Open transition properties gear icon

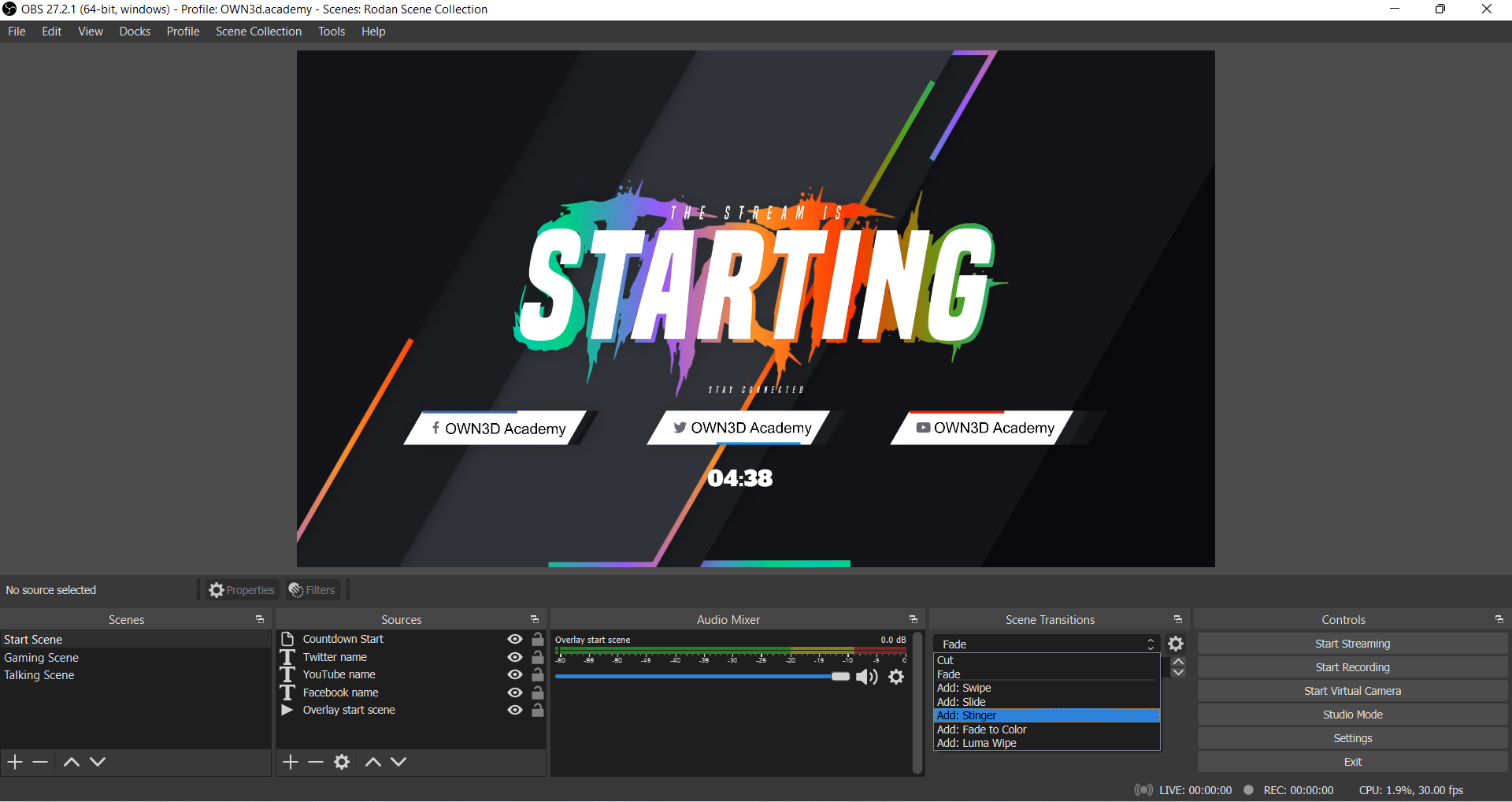pyautogui.click(x=1176, y=644)
